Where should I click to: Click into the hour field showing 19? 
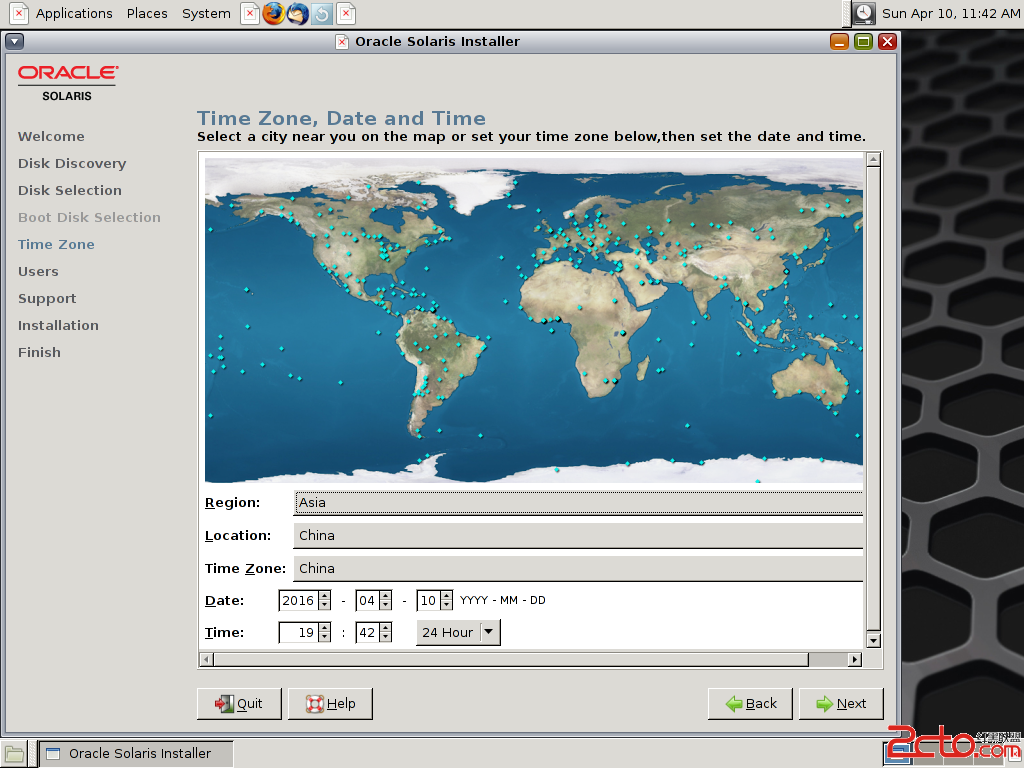click(298, 632)
